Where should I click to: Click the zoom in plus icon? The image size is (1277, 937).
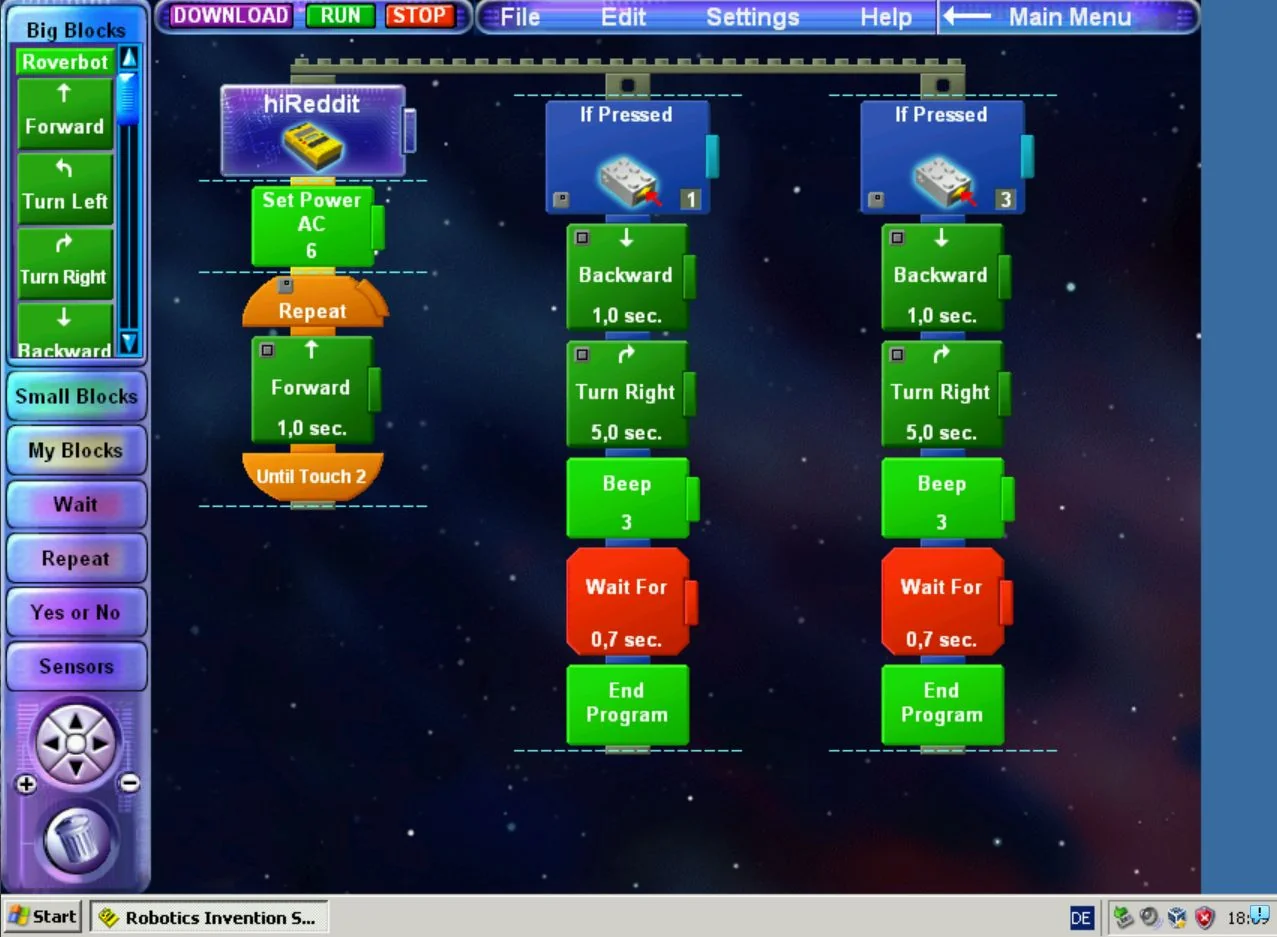pos(26,784)
